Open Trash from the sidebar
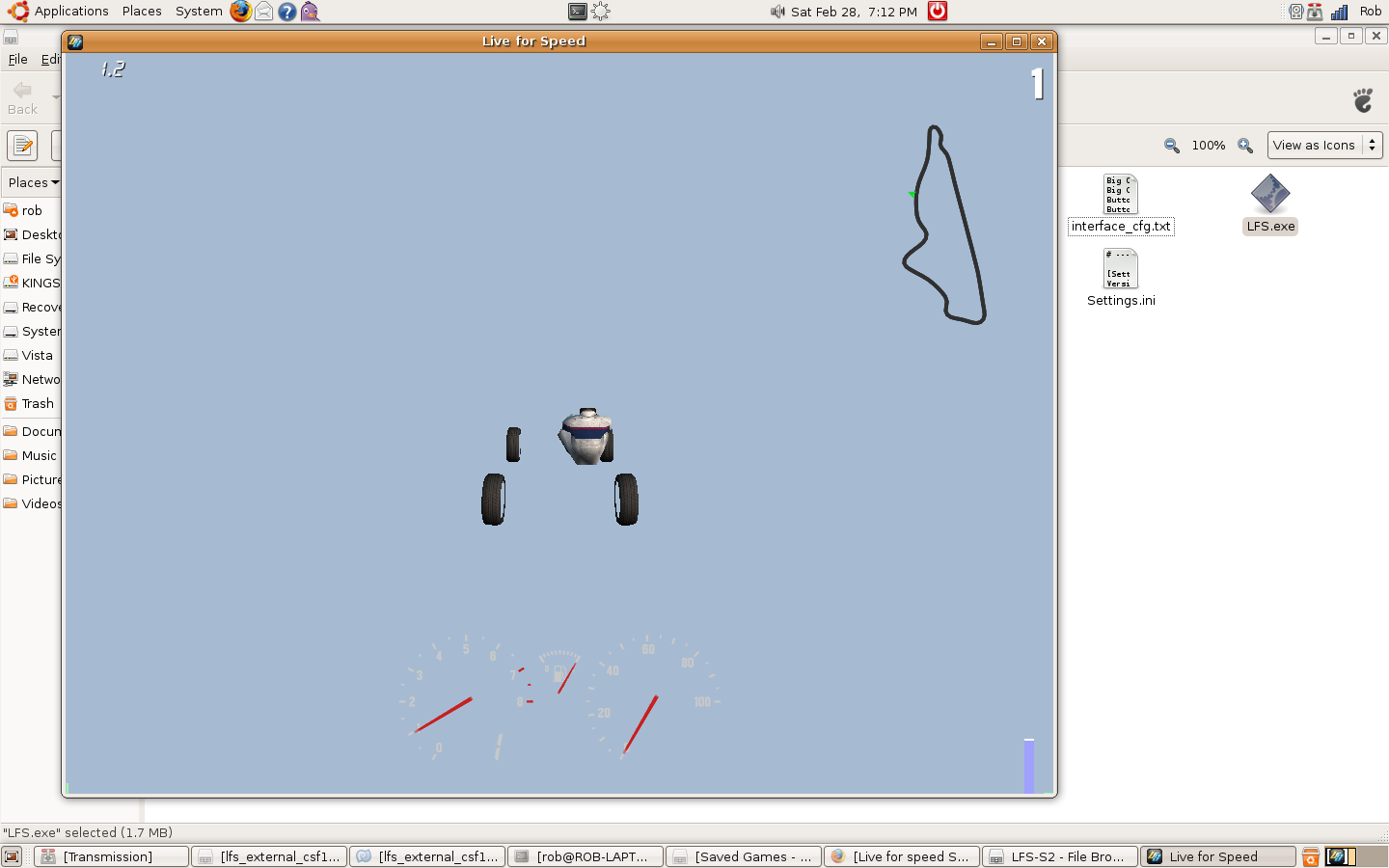 click(x=32, y=403)
